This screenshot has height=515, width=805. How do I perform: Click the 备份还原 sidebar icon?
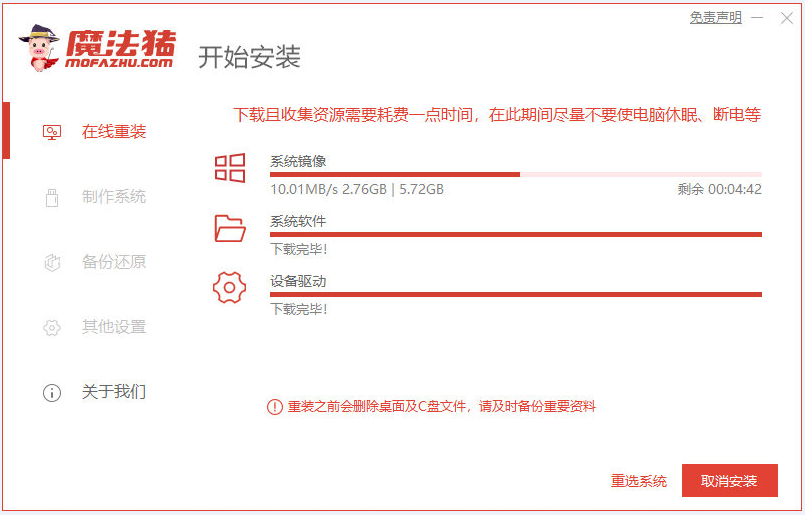pyautogui.click(x=52, y=262)
